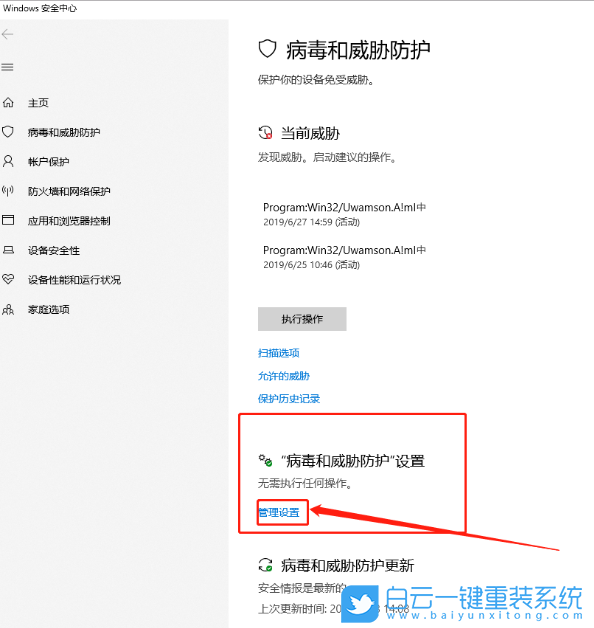Click the 病毒和威胁防护 page heading
Screen dimensions: 594x628
point(358,50)
